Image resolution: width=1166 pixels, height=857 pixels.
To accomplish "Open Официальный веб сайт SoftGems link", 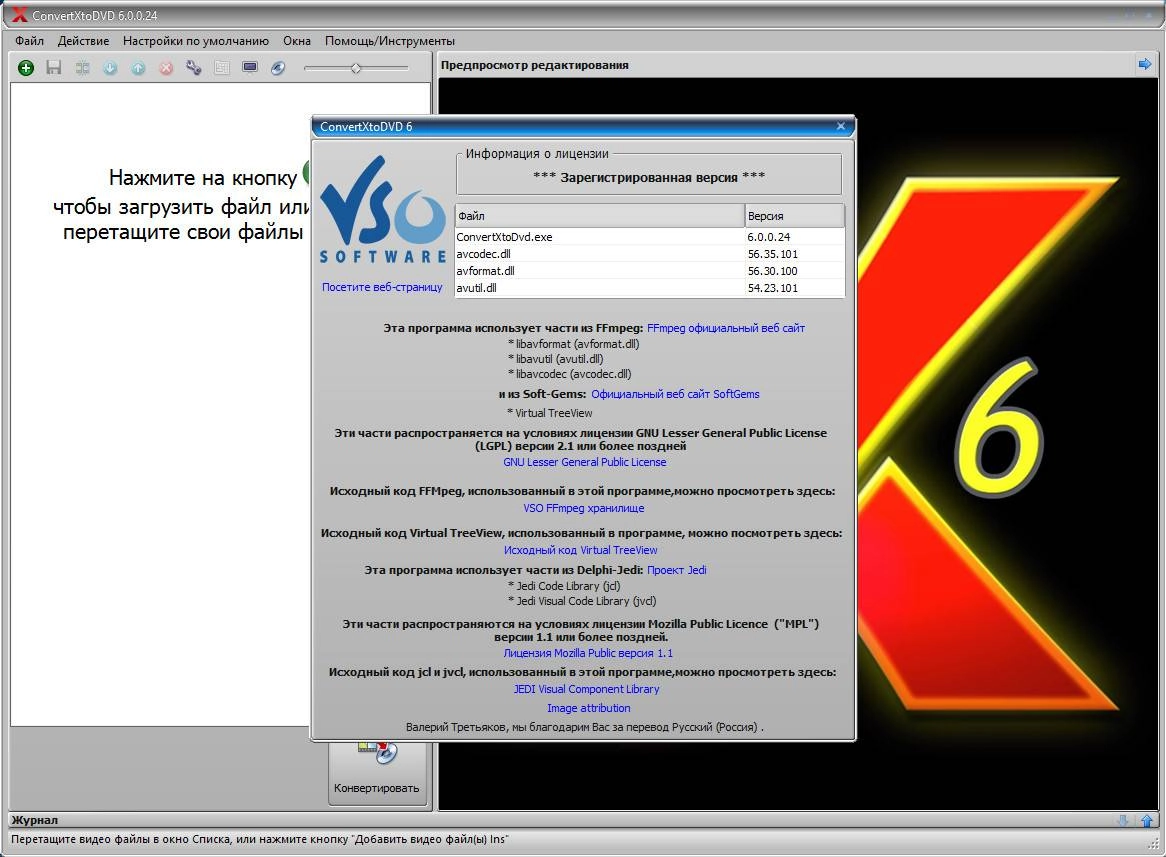I will click(x=675, y=394).
